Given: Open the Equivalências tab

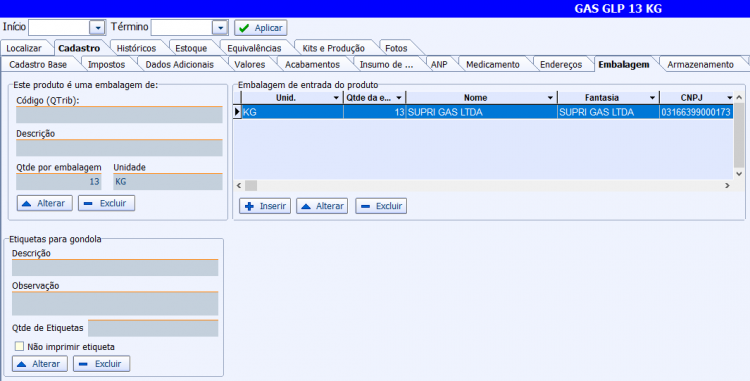Looking at the screenshot, I should (x=254, y=48).
